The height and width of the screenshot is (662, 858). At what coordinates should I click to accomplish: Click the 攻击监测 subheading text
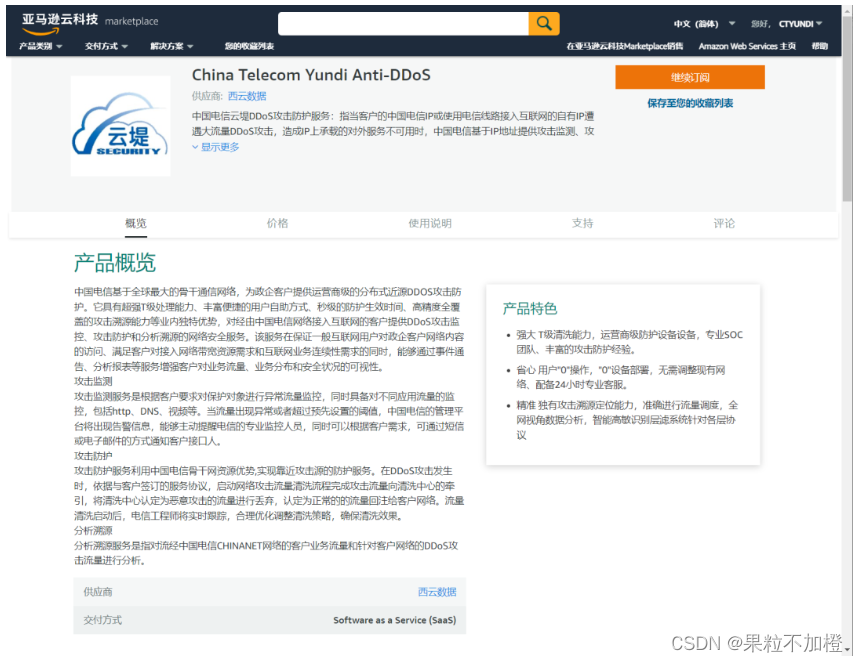click(93, 381)
